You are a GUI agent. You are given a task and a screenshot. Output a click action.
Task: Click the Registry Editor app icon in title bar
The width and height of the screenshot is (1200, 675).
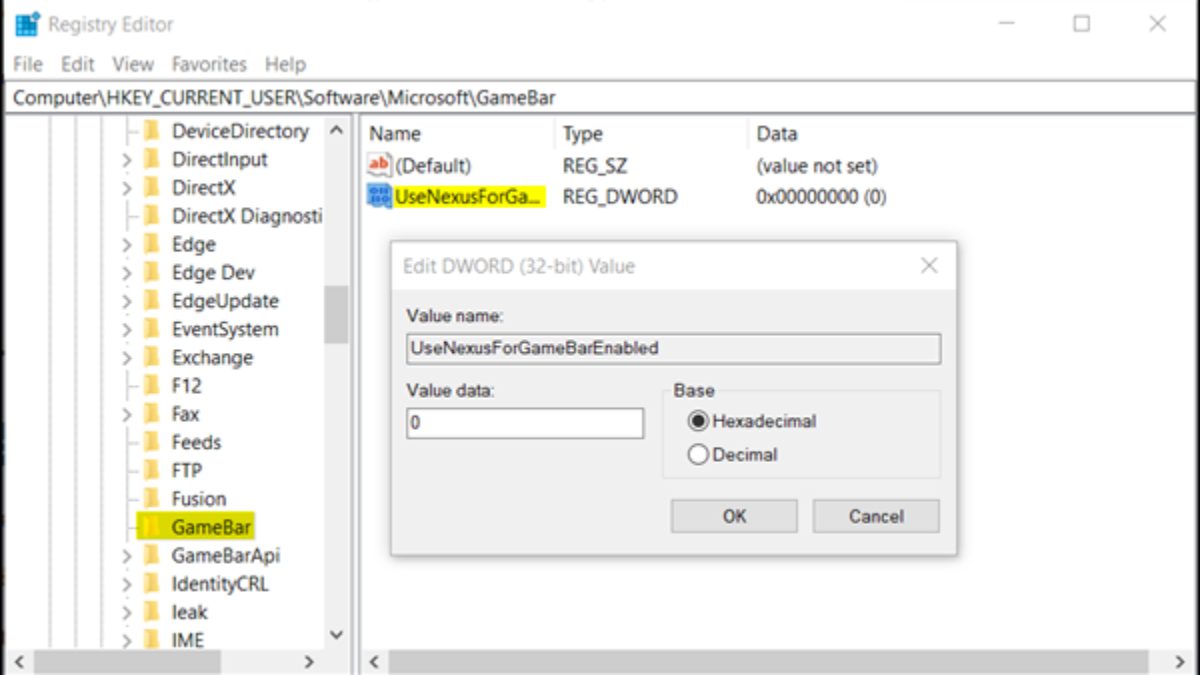[x=27, y=24]
